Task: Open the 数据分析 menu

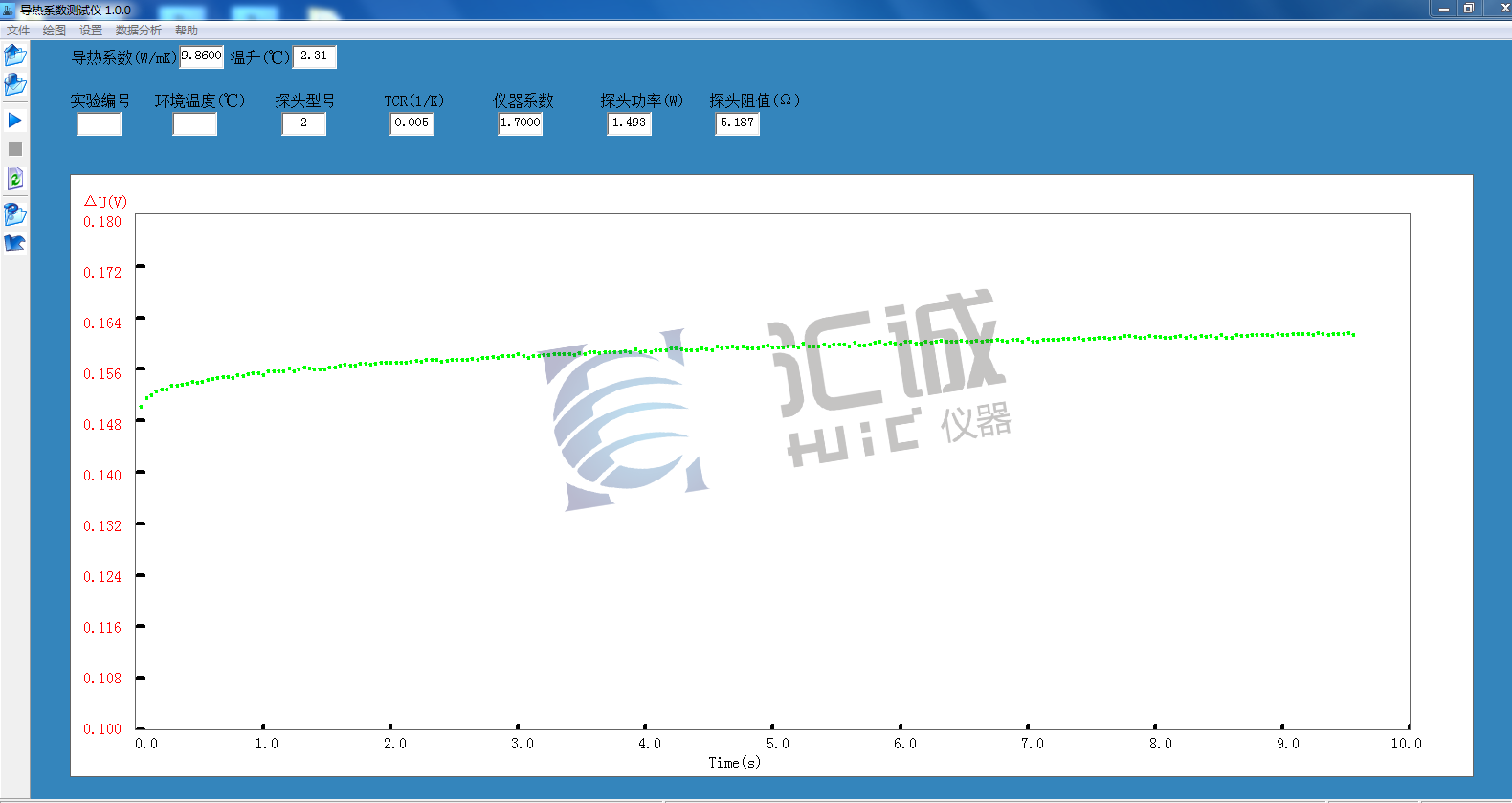Action: 139,31
